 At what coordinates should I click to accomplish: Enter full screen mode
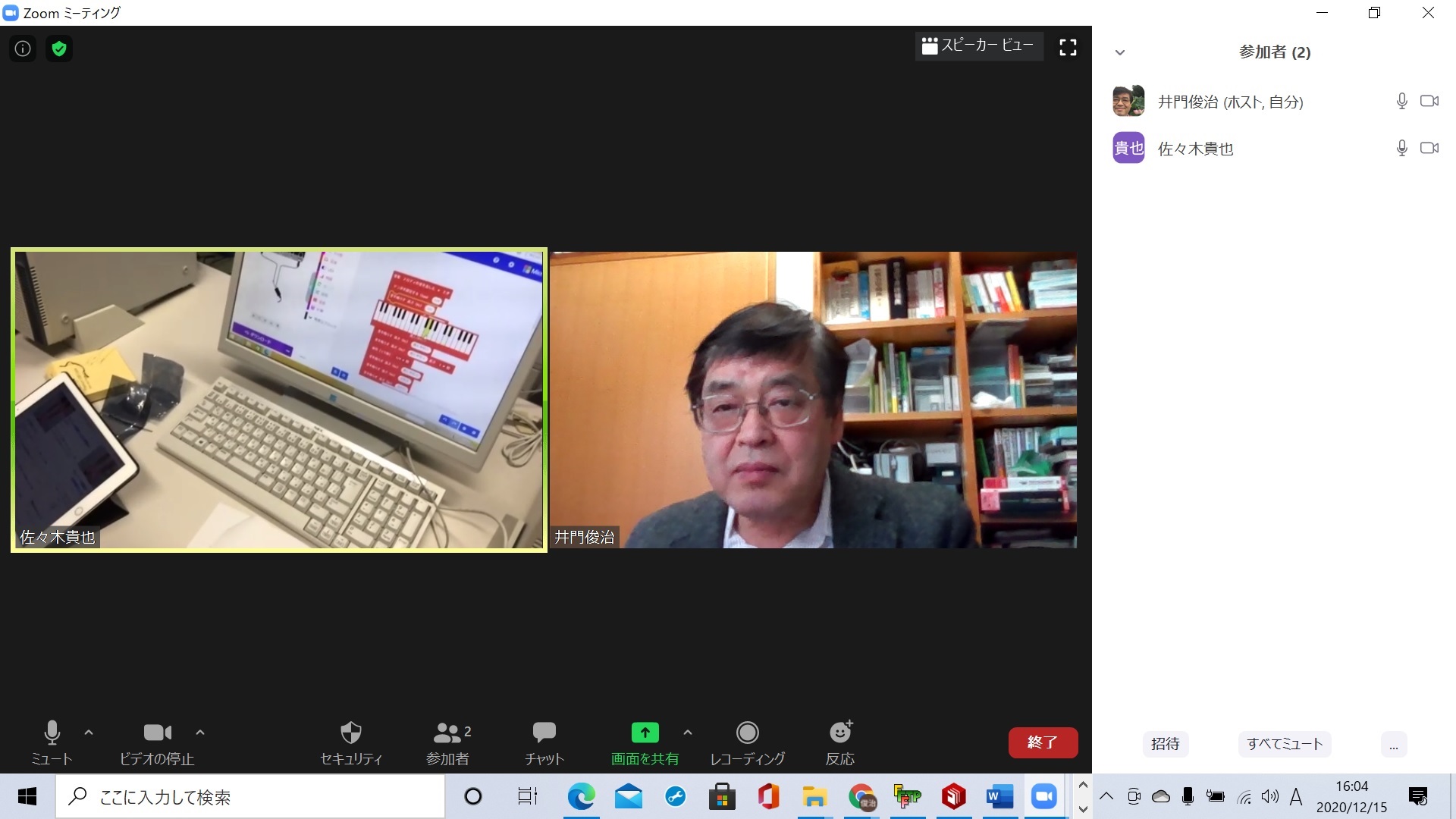click(x=1068, y=48)
